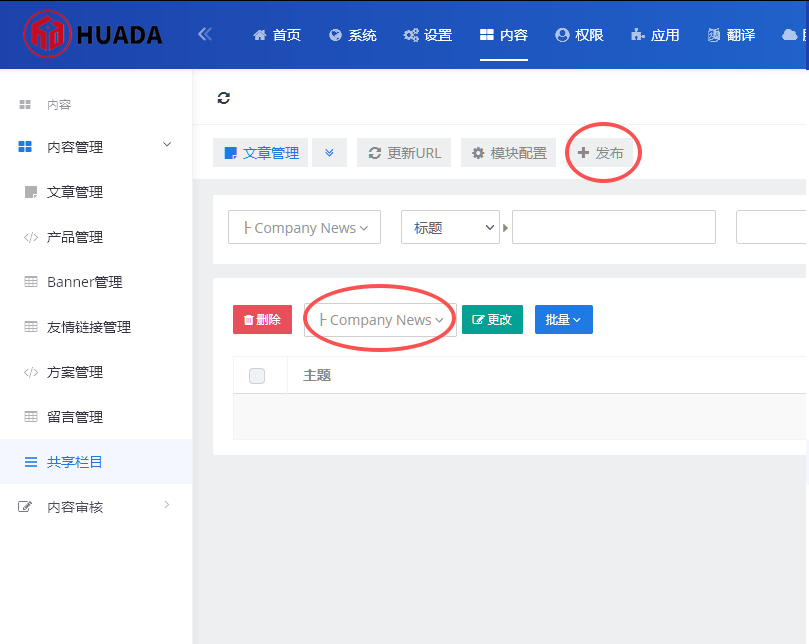This screenshot has width=809, height=644.
Task: Click the red 删除 button
Action: 263,319
